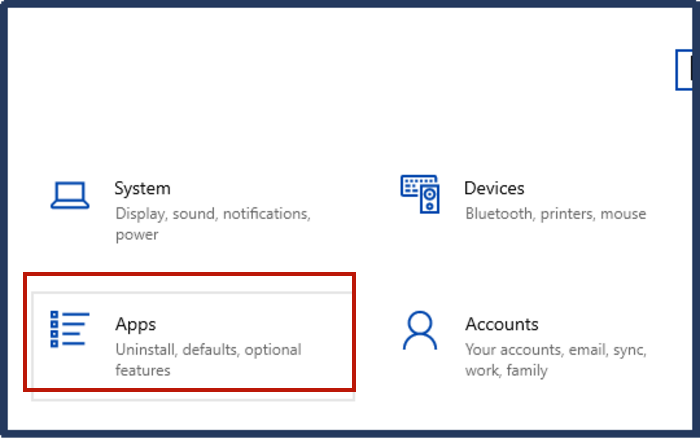Click the Accounts person icon
The width and height of the screenshot is (700, 439).
pos(420,330)
